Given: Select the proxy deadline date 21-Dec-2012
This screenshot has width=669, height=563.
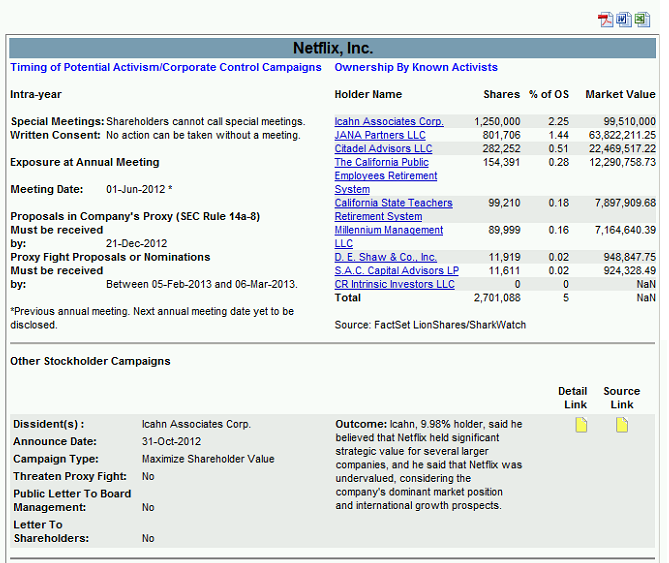Looking at the screenshot, I should (x=137, y=244).
